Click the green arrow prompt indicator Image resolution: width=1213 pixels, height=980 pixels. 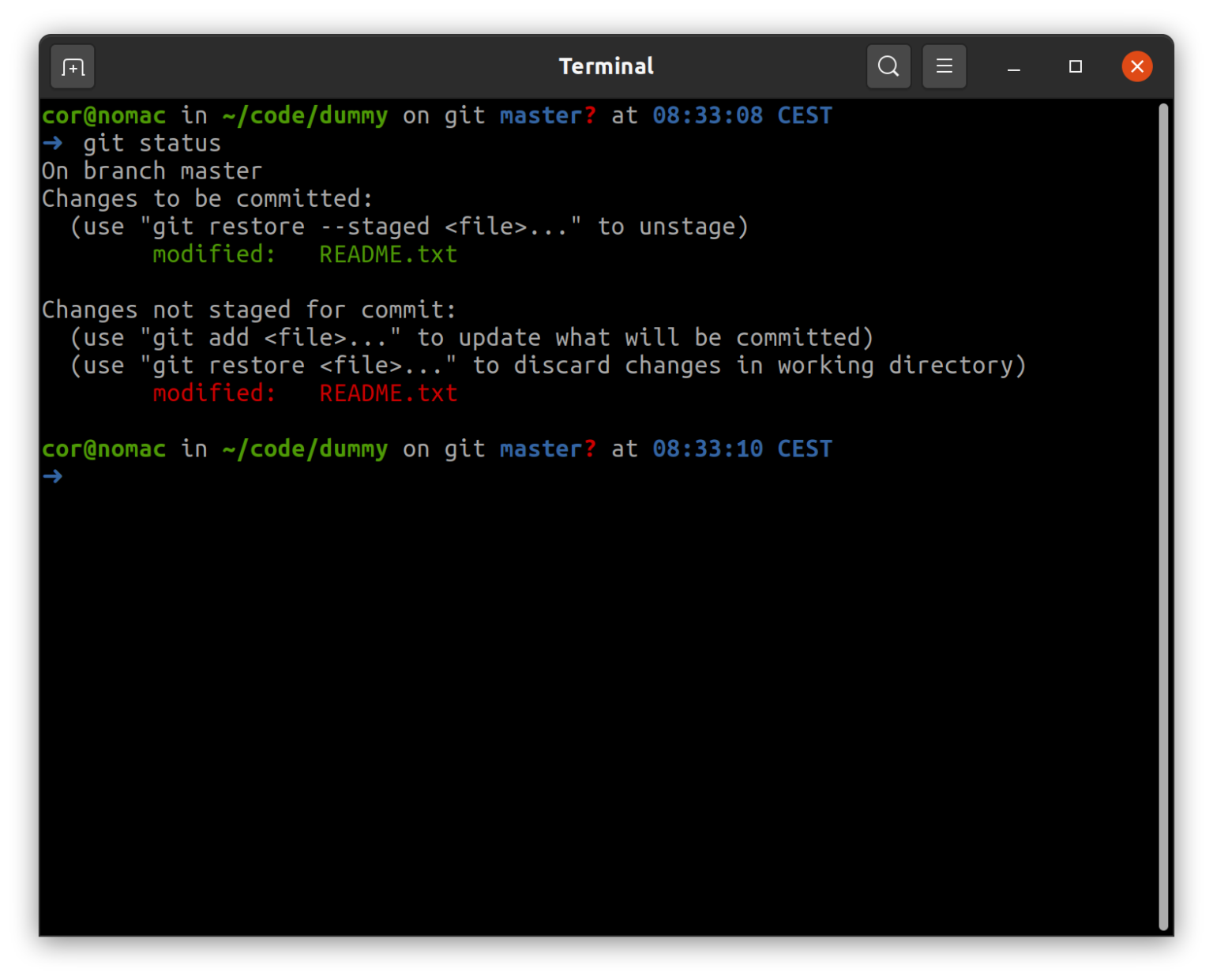point(51,143)
